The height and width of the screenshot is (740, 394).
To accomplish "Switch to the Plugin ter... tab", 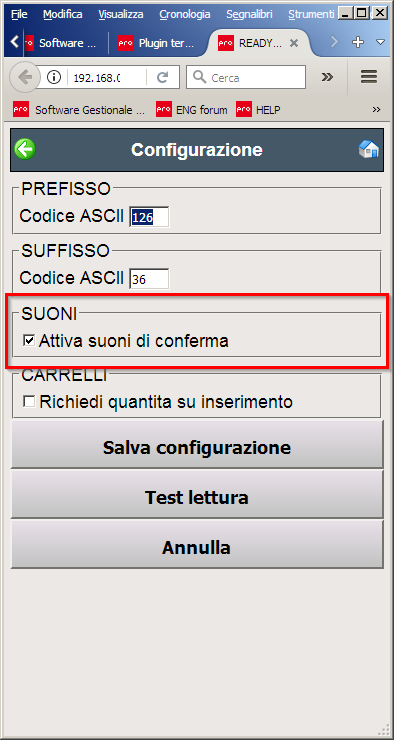I will (x=158, y=43).
